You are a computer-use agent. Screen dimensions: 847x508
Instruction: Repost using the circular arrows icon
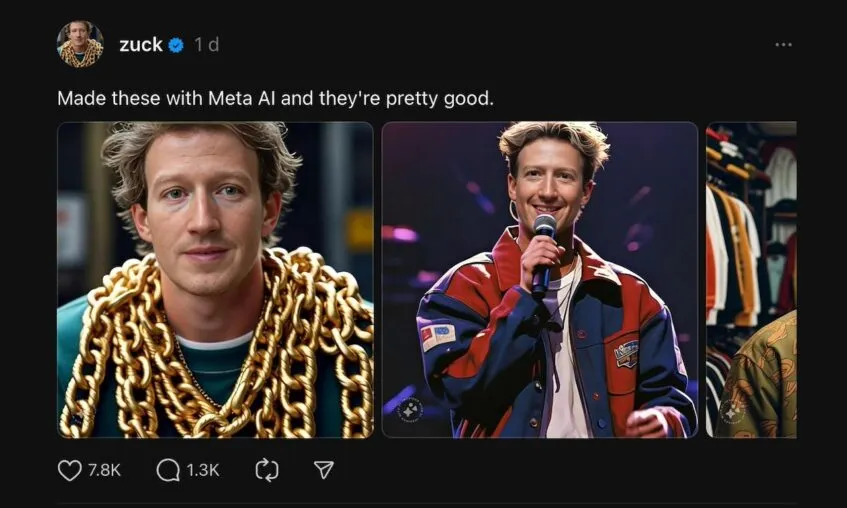click(267, 469)
